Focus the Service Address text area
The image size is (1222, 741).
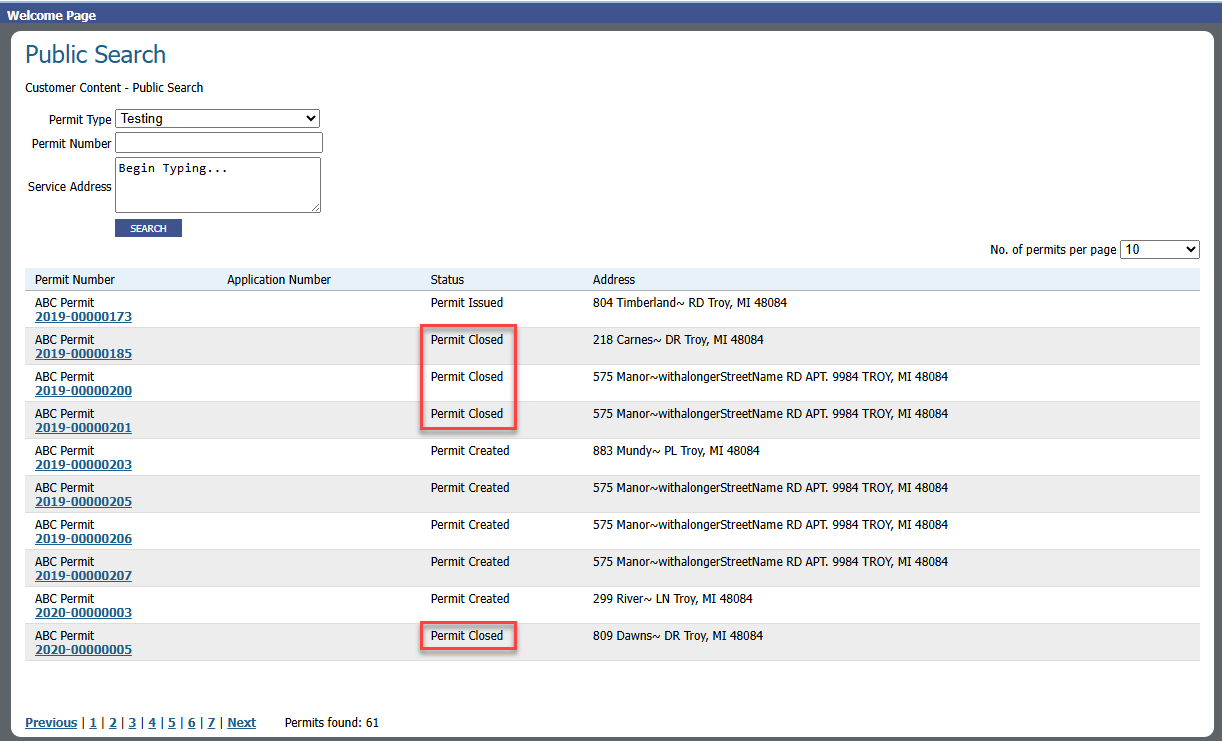pyautogui.click(x=217, y=185)
